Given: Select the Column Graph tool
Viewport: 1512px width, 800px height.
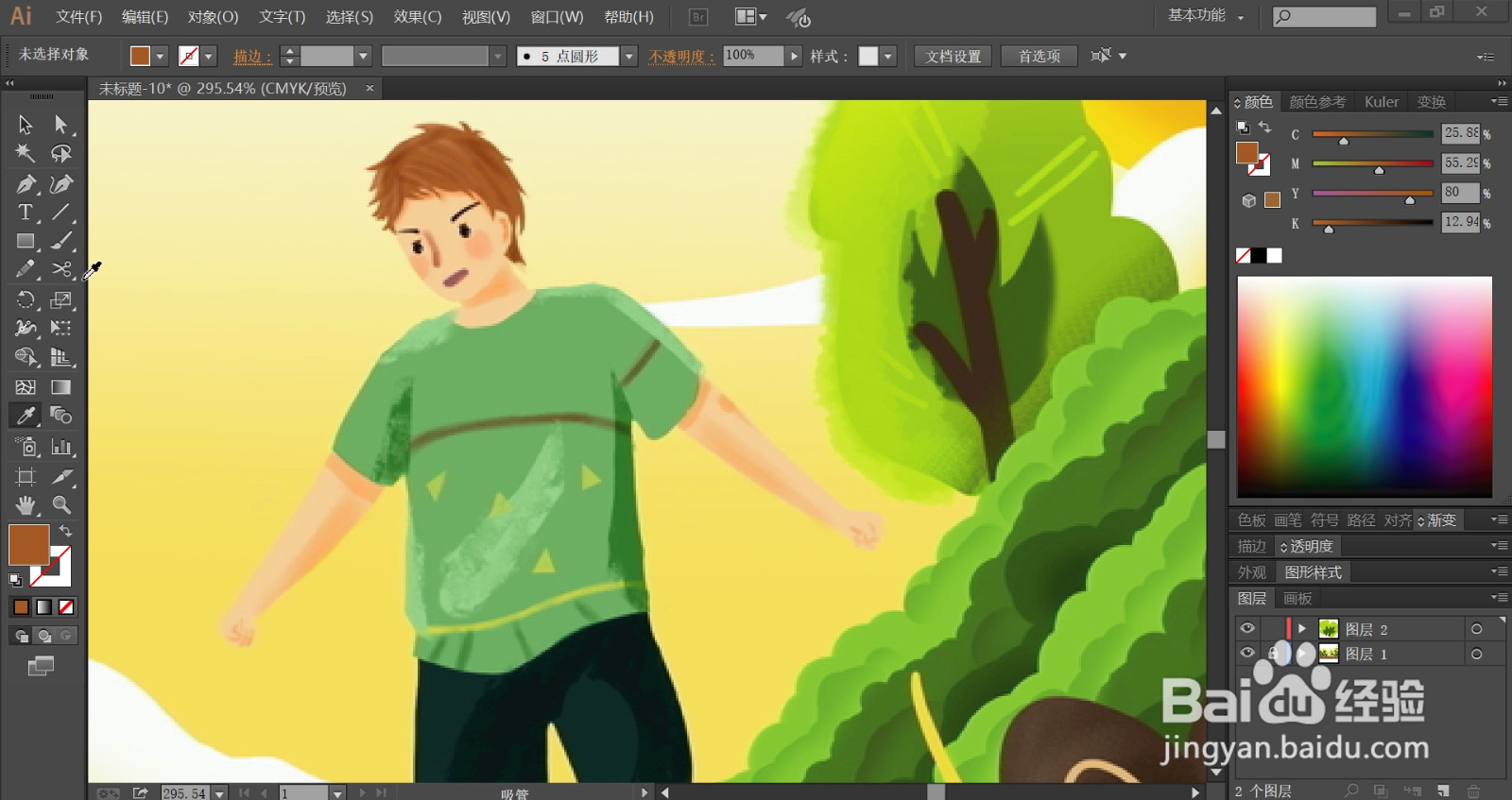Looking at the screenshot, I should coord(61,447).
